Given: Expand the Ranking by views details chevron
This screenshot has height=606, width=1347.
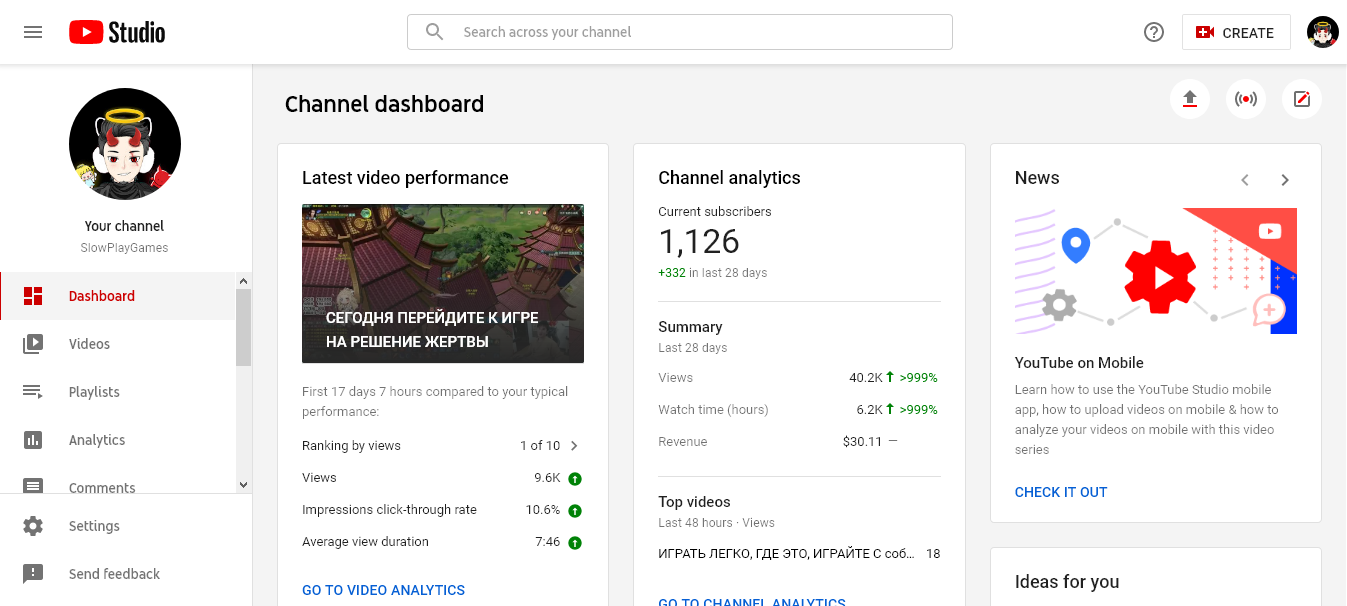Looking at the screenshot, I should point(574,445).
